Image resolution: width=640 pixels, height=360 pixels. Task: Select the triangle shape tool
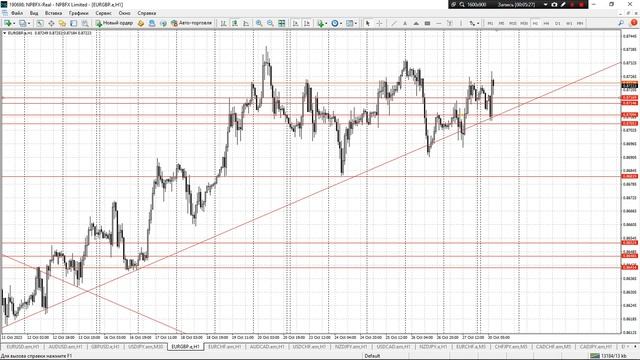(416, 23)
